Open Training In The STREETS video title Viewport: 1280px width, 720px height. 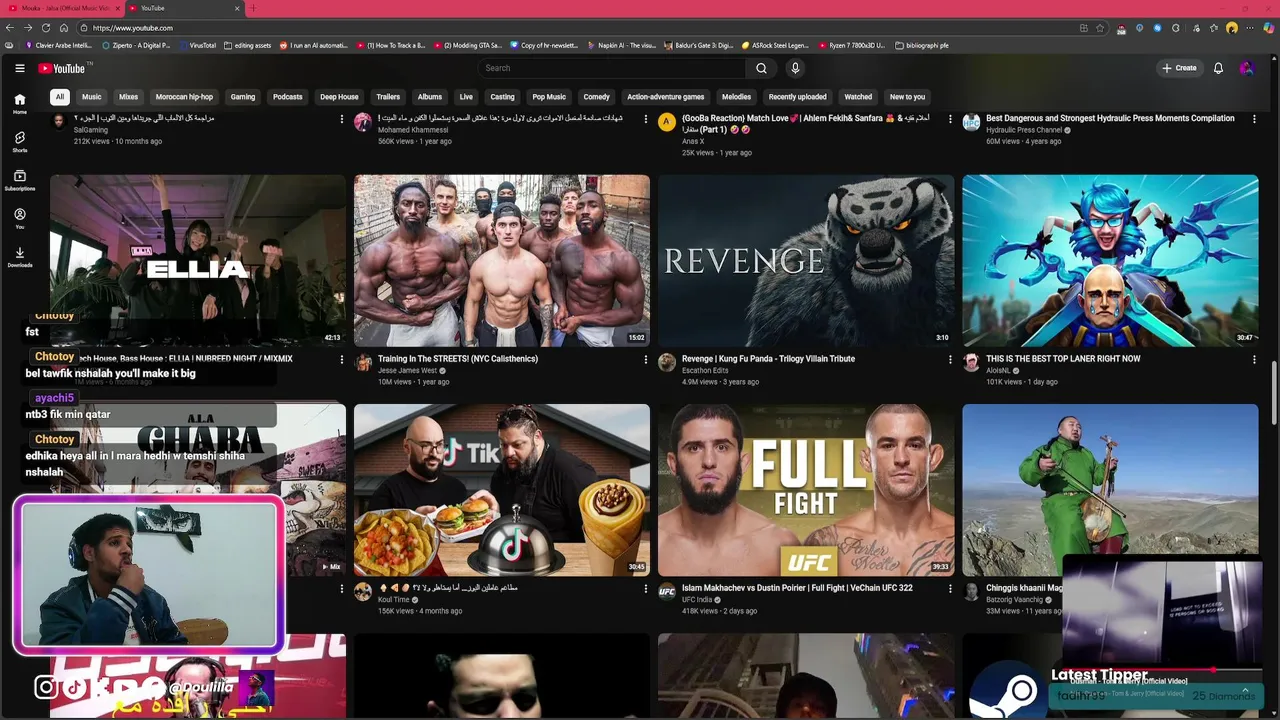coord(458,359)
